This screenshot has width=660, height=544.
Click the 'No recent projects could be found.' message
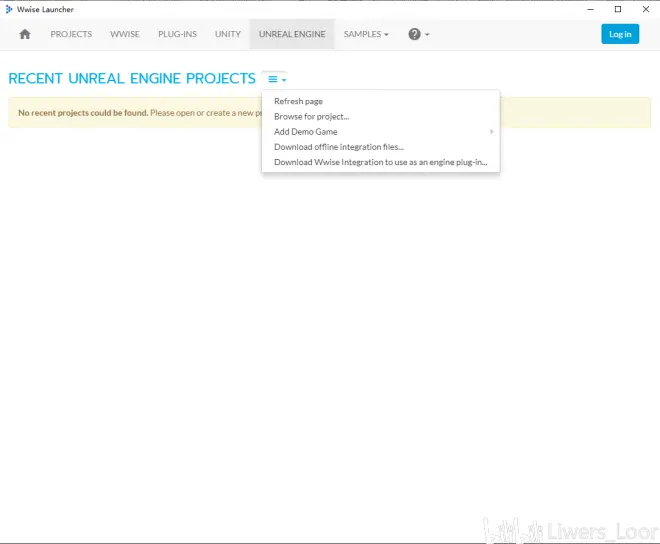83,113
